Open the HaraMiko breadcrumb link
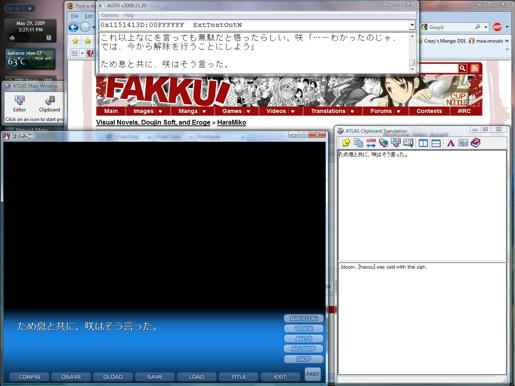This screenshot has width=515, height=386. pyautogui.click(x=232, y=122)
